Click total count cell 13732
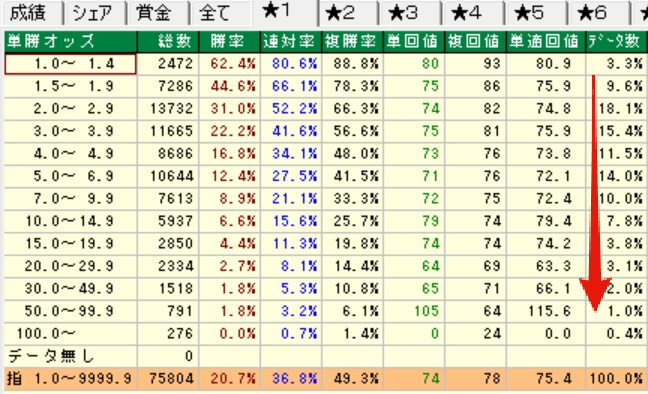 pyautogui.click(x=168, y=109)
